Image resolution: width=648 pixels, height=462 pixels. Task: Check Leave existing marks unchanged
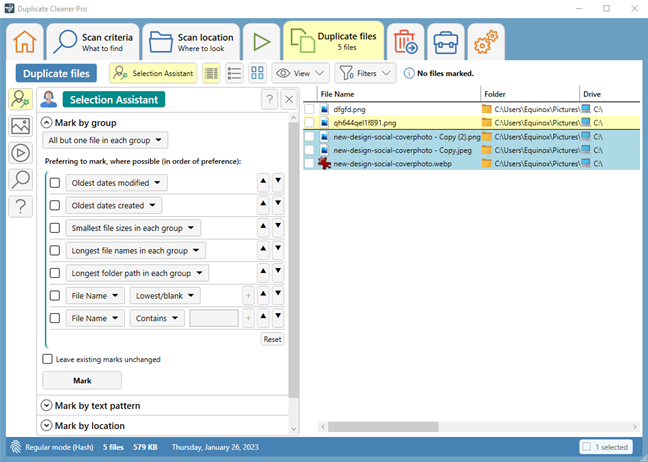(x=48, y=359)
